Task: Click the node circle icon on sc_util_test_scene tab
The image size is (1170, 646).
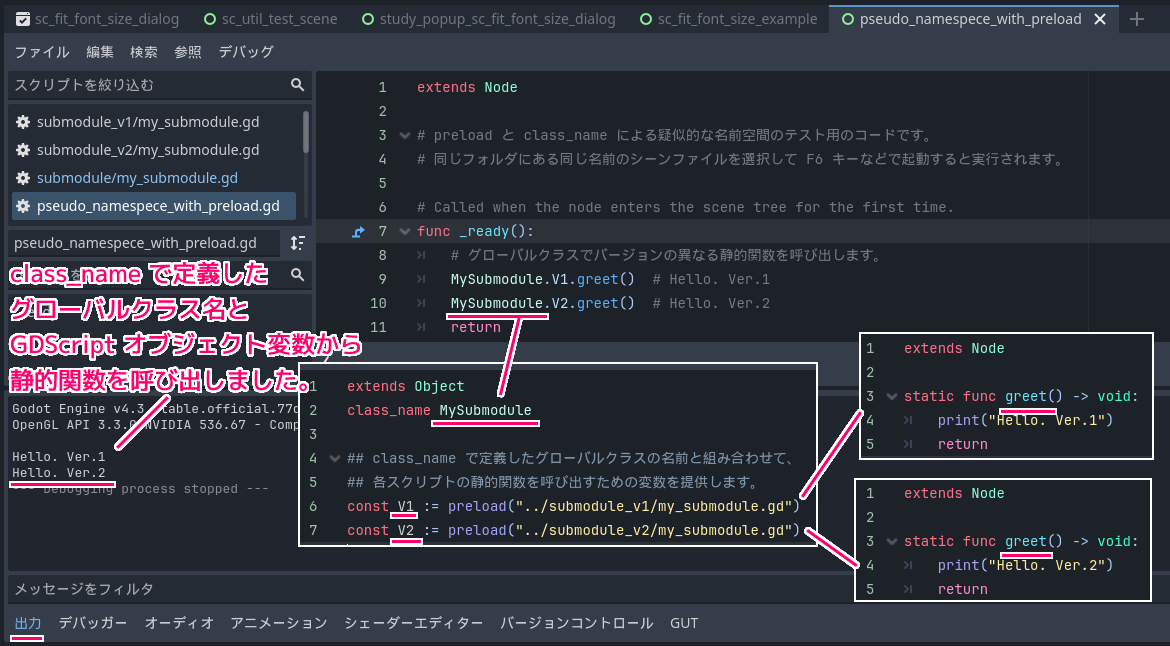Action: pyautogui.click(x=210, y=19)
